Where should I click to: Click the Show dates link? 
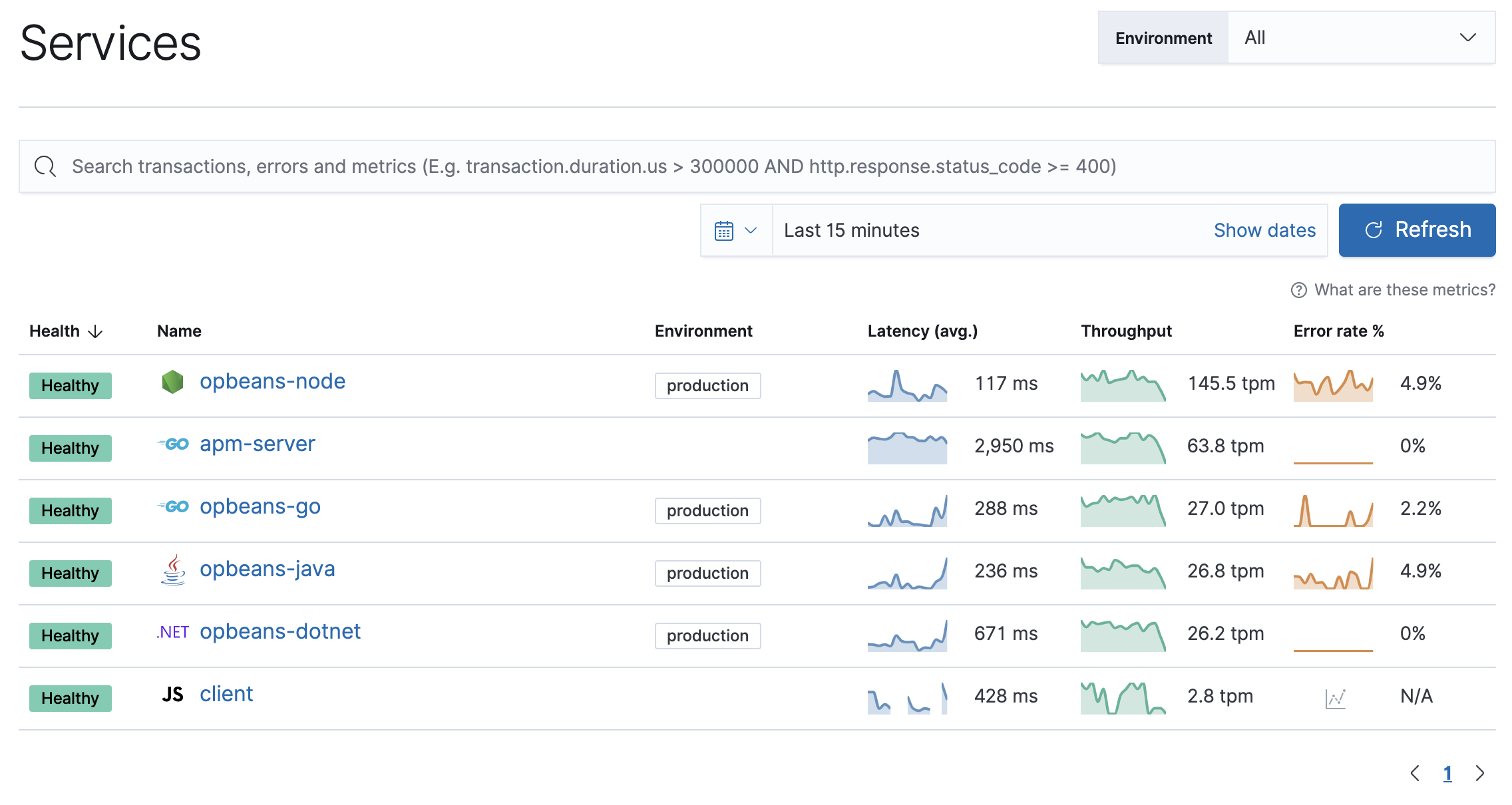pos(1265,229)
